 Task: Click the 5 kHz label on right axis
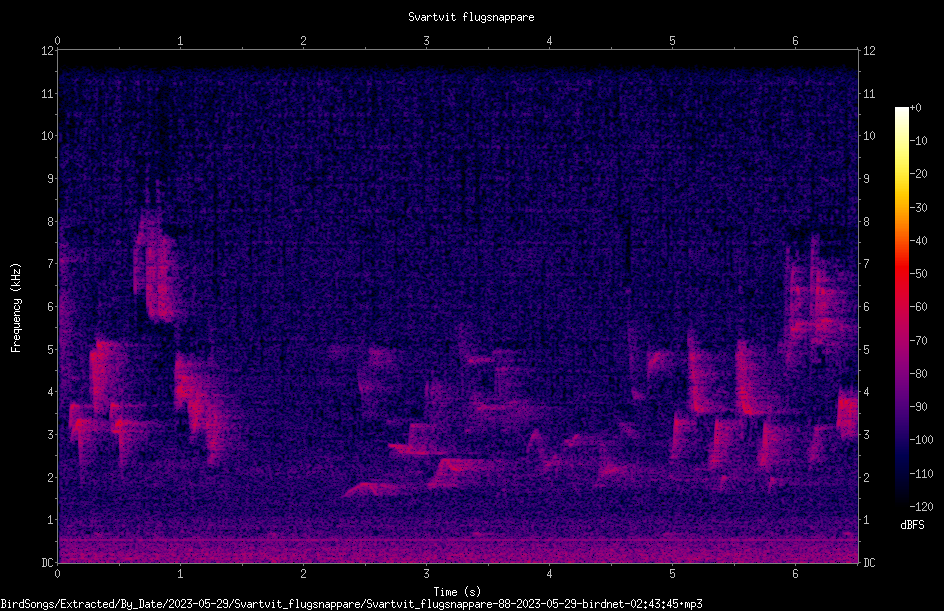coord(866,349)
